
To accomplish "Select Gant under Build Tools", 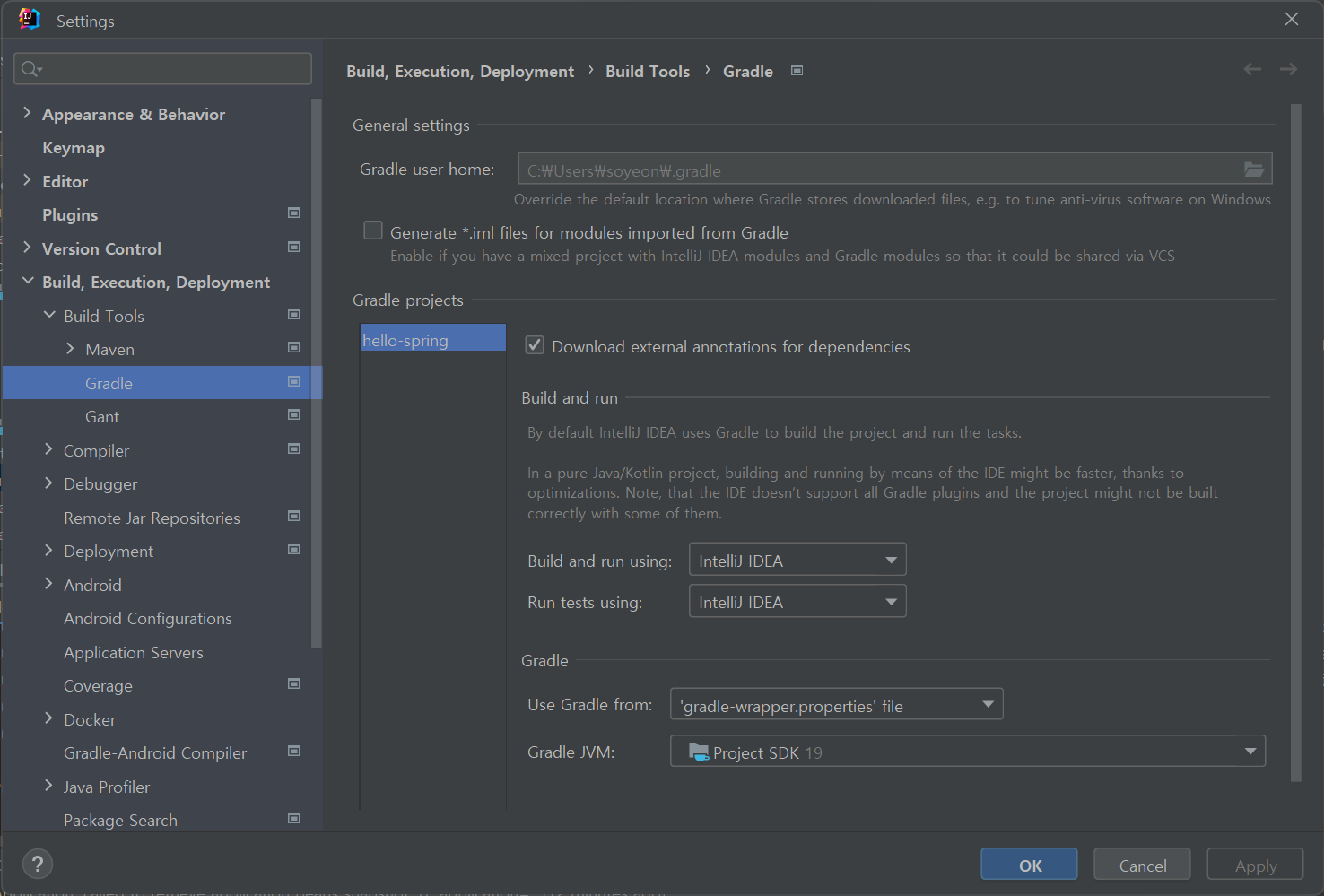I will tap(102, 416).
